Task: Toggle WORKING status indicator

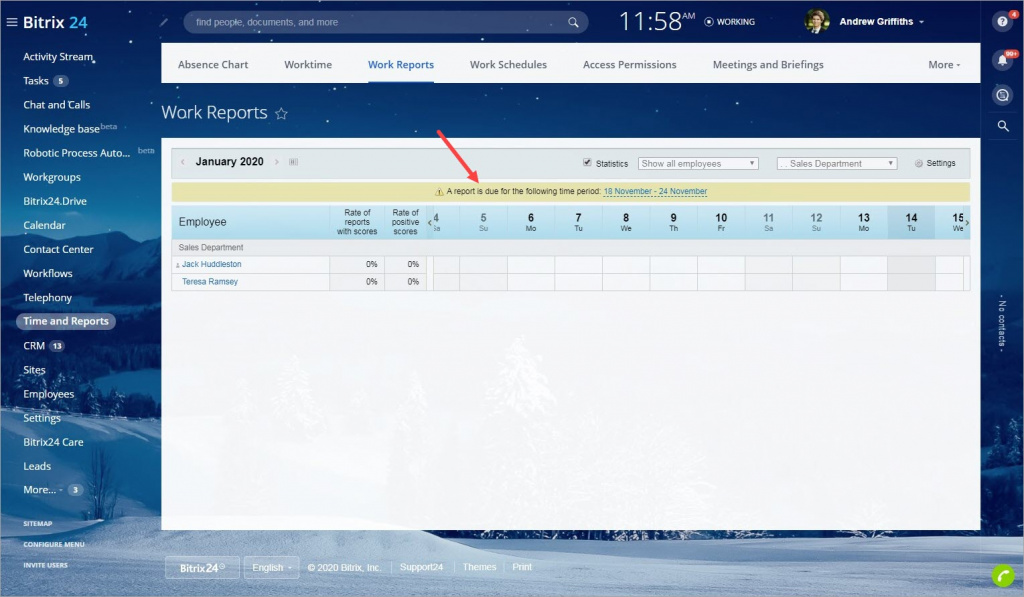Action: [x=729, y=22]
